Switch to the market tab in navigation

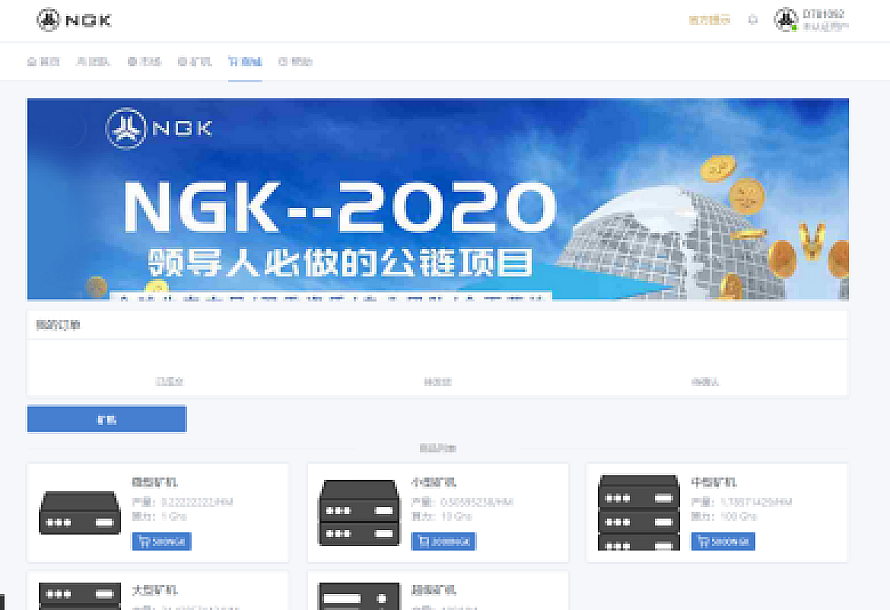pos(144,61)
